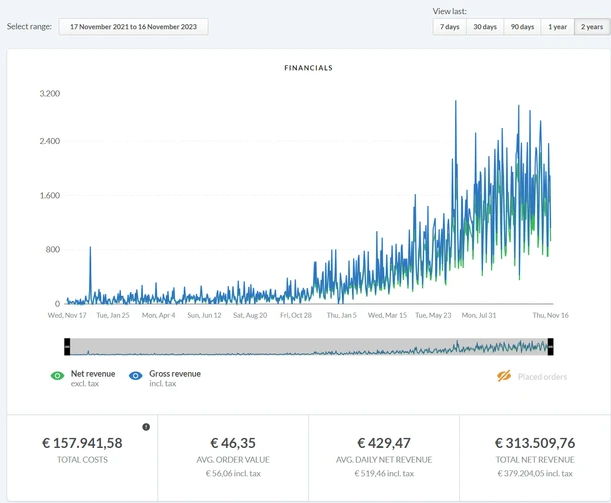Viewport: 611px width, 503px height.
Task: Click the Gross revenue legend label
Action: coord(175,374)
